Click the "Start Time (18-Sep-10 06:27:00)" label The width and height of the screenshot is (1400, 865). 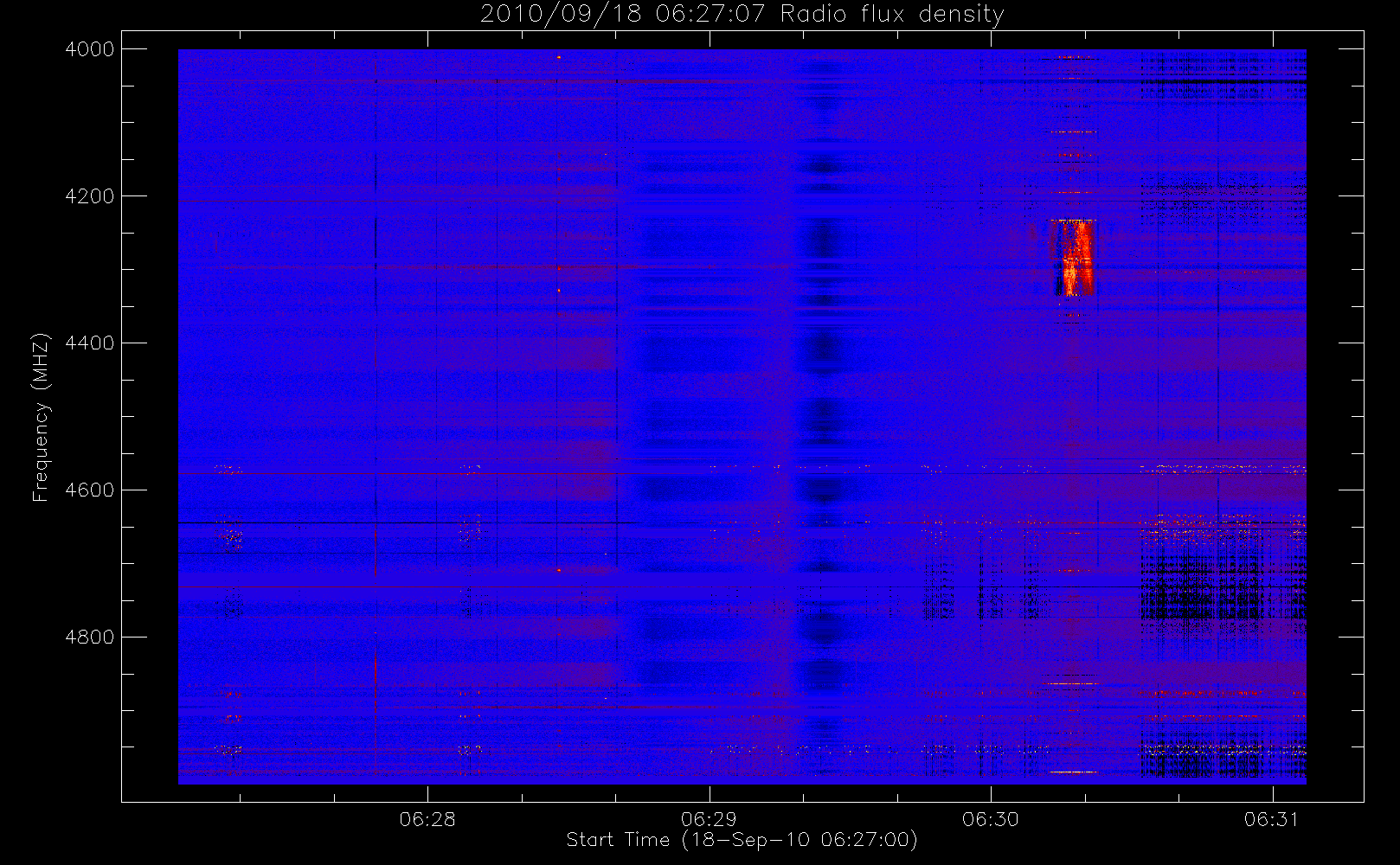click(x=742, y=840)
